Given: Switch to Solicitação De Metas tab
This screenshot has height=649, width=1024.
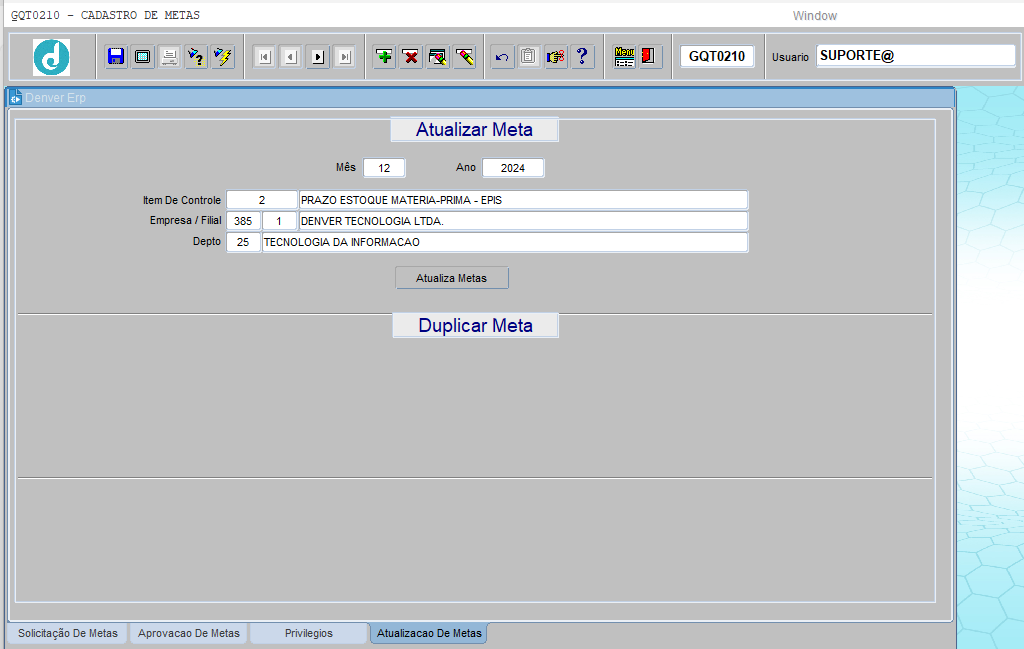Looking at the screenshot, I should pos(67,633).
